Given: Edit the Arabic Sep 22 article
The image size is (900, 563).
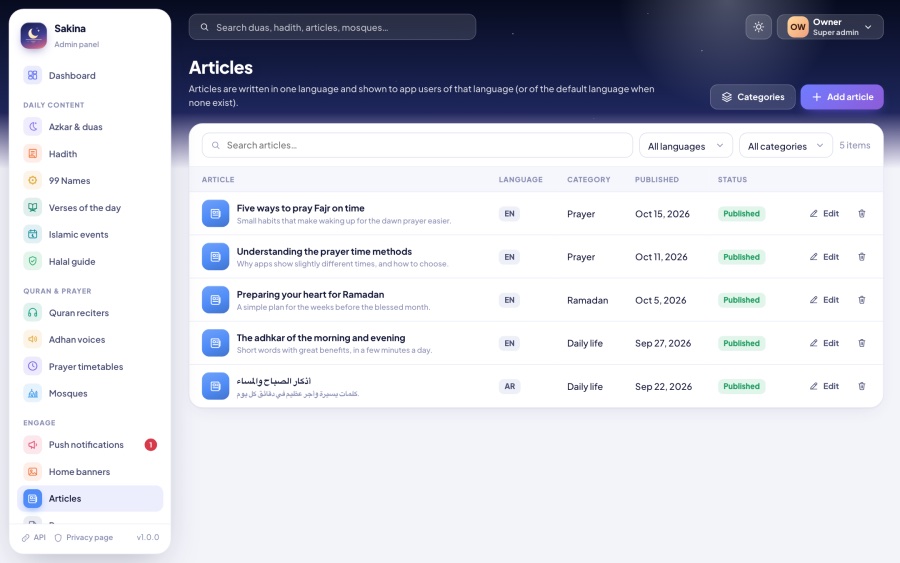Looking at the screenshot, I should pos(824,386).
